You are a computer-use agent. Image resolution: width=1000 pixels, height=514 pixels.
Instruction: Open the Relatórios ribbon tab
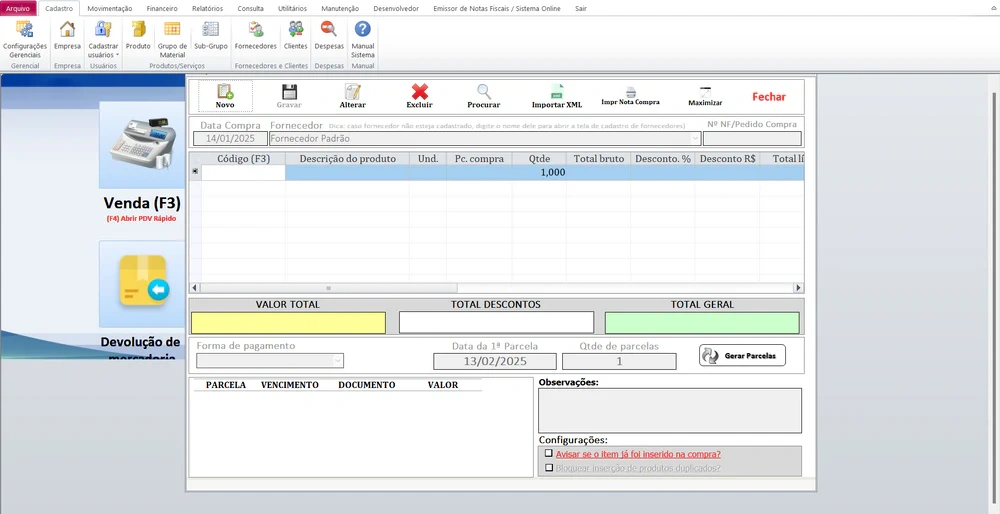tap(207, 8)
